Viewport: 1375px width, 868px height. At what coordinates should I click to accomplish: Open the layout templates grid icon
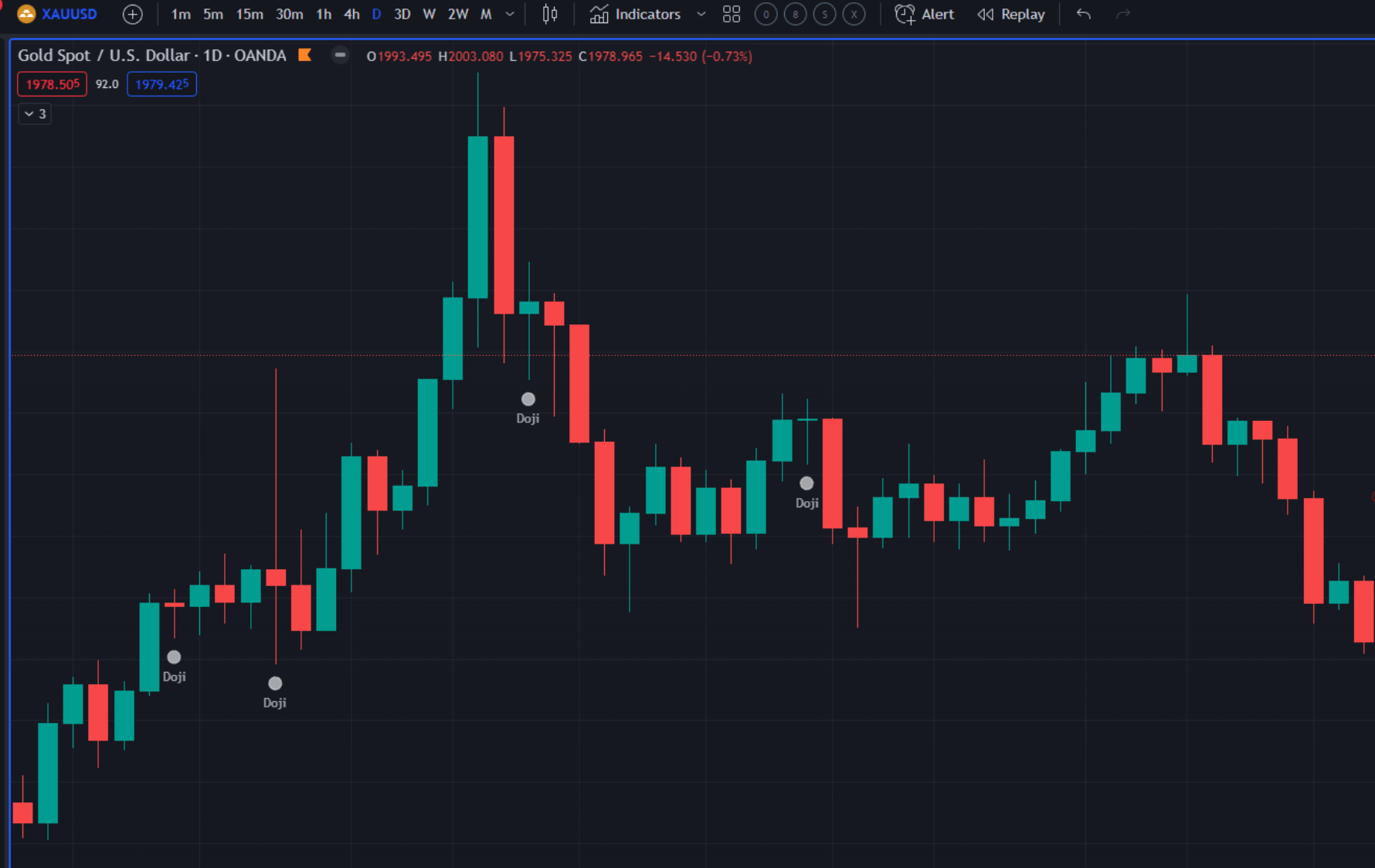731,14
